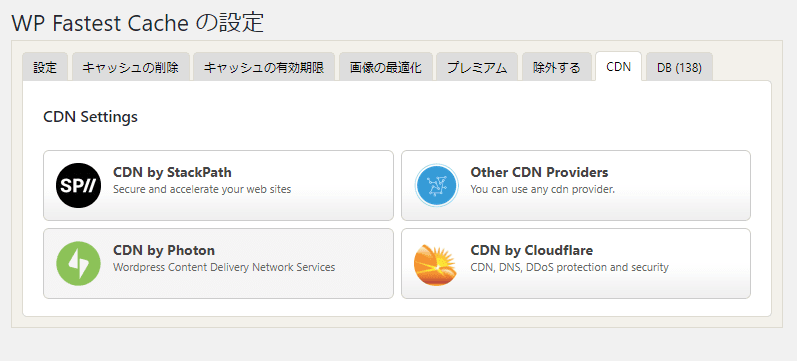Click 'Secure and accelerate your web sites' text
The width and height of the screenshot is (797, 361).
coord(202,189)
